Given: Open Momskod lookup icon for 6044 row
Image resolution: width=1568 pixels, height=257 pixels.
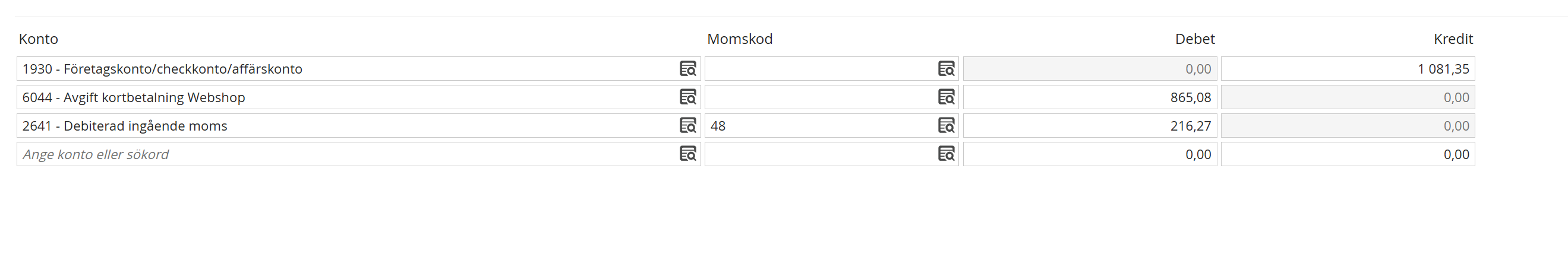Looking at the screenshot, I should click(947, 97).
